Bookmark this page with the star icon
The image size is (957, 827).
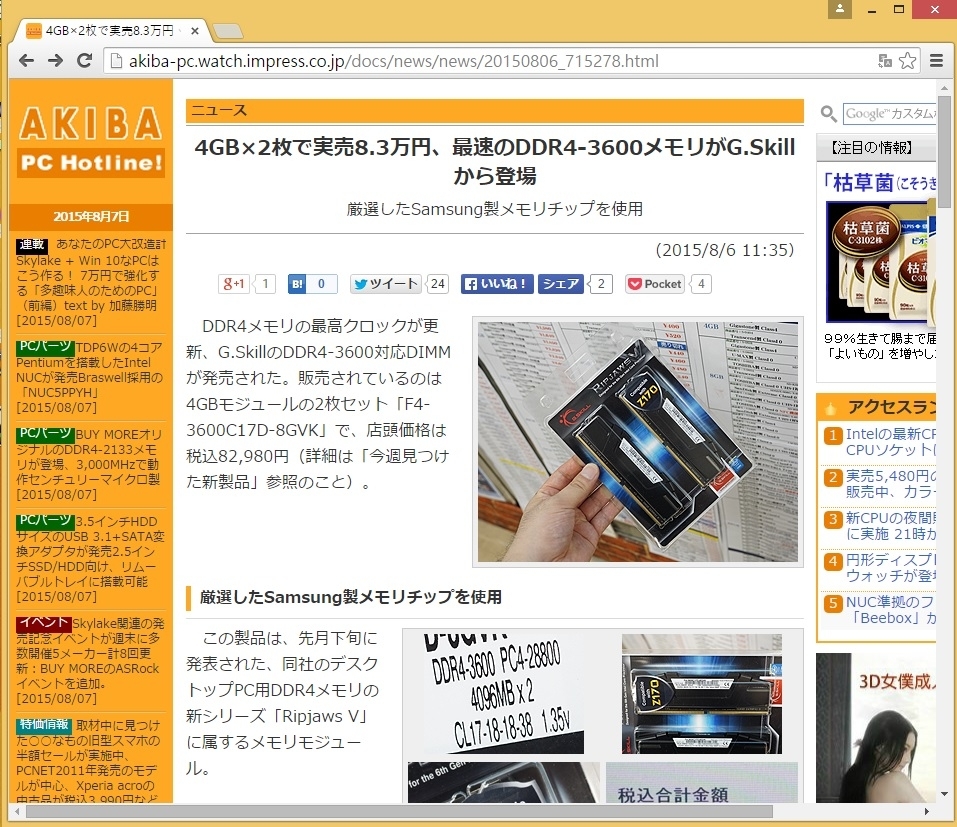point(908,60)
